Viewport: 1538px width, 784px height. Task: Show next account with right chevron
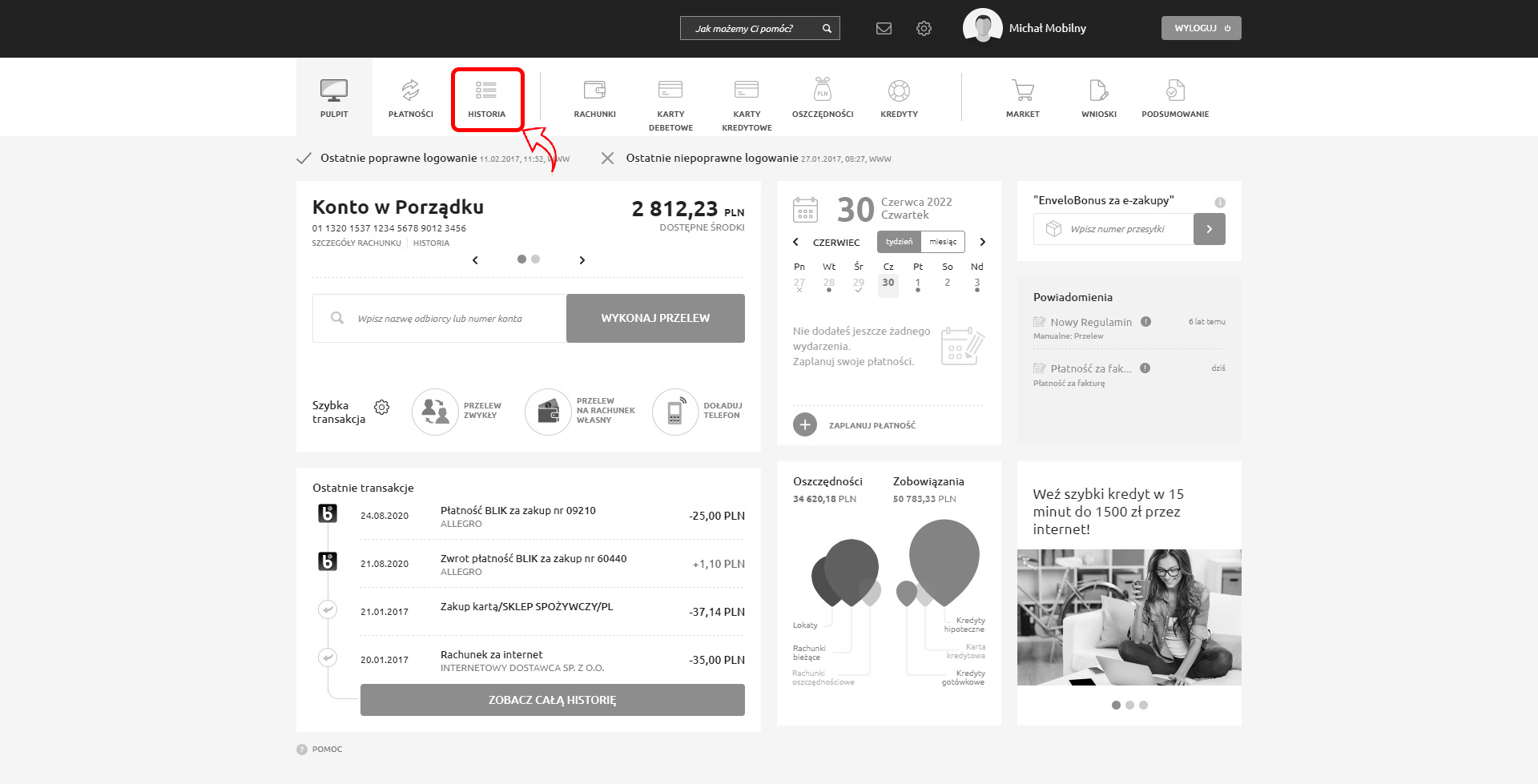coord(582,260)
